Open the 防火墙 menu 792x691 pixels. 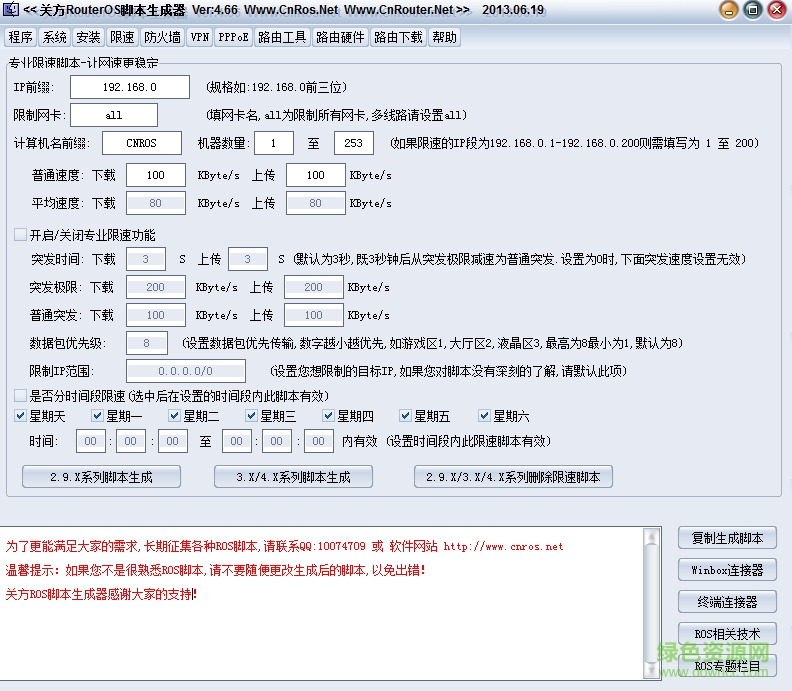[162, 37]
